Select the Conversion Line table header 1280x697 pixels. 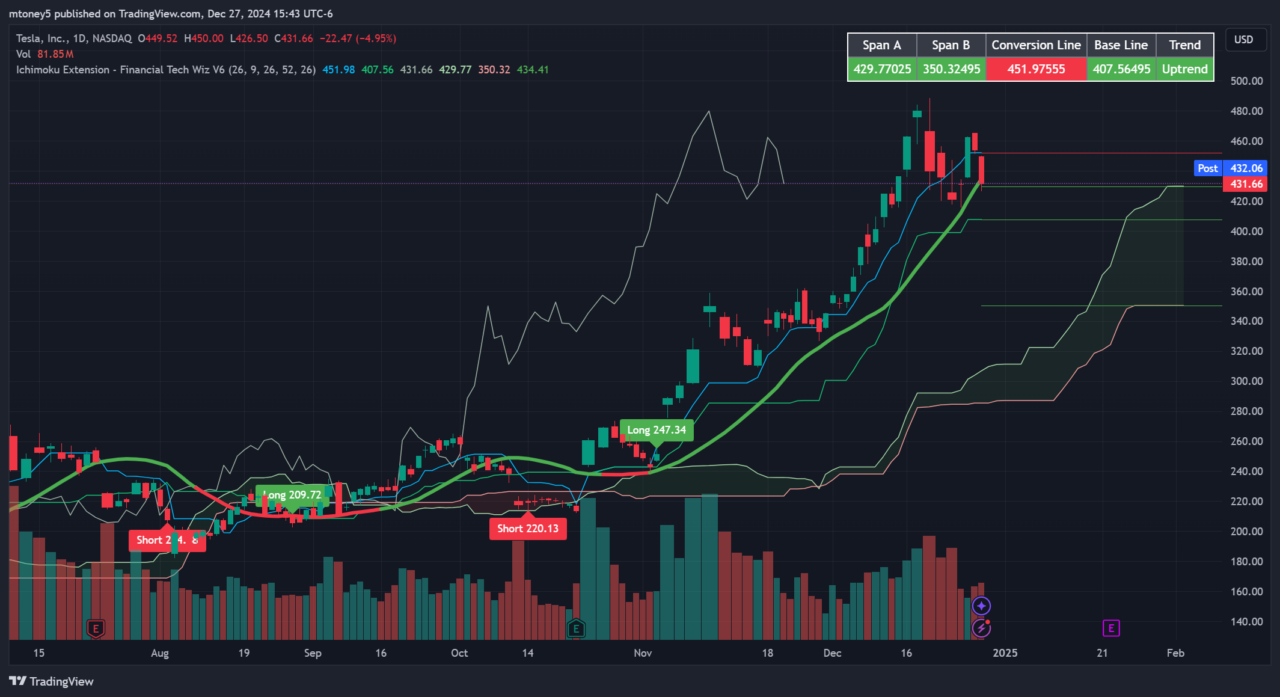click(1035, 45)
